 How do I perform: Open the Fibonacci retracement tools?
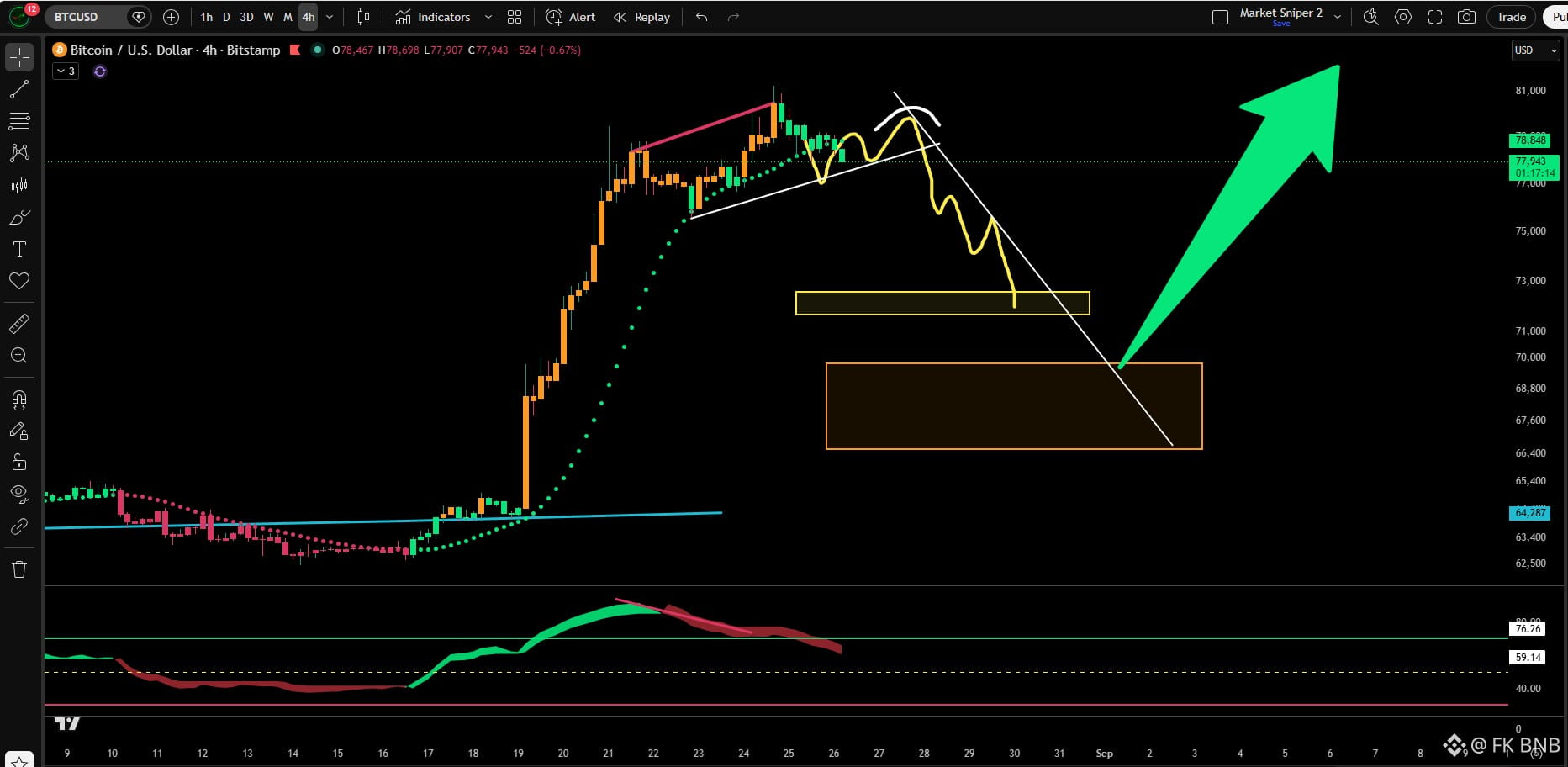tap(19, 121)
